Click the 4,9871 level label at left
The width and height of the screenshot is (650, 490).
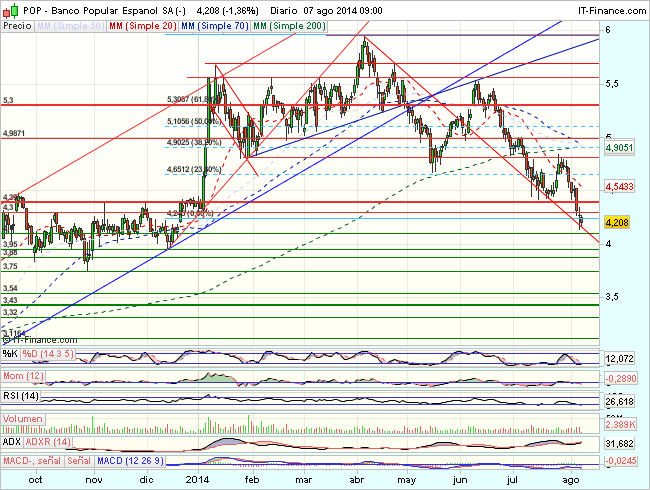[x=14, y=133]
